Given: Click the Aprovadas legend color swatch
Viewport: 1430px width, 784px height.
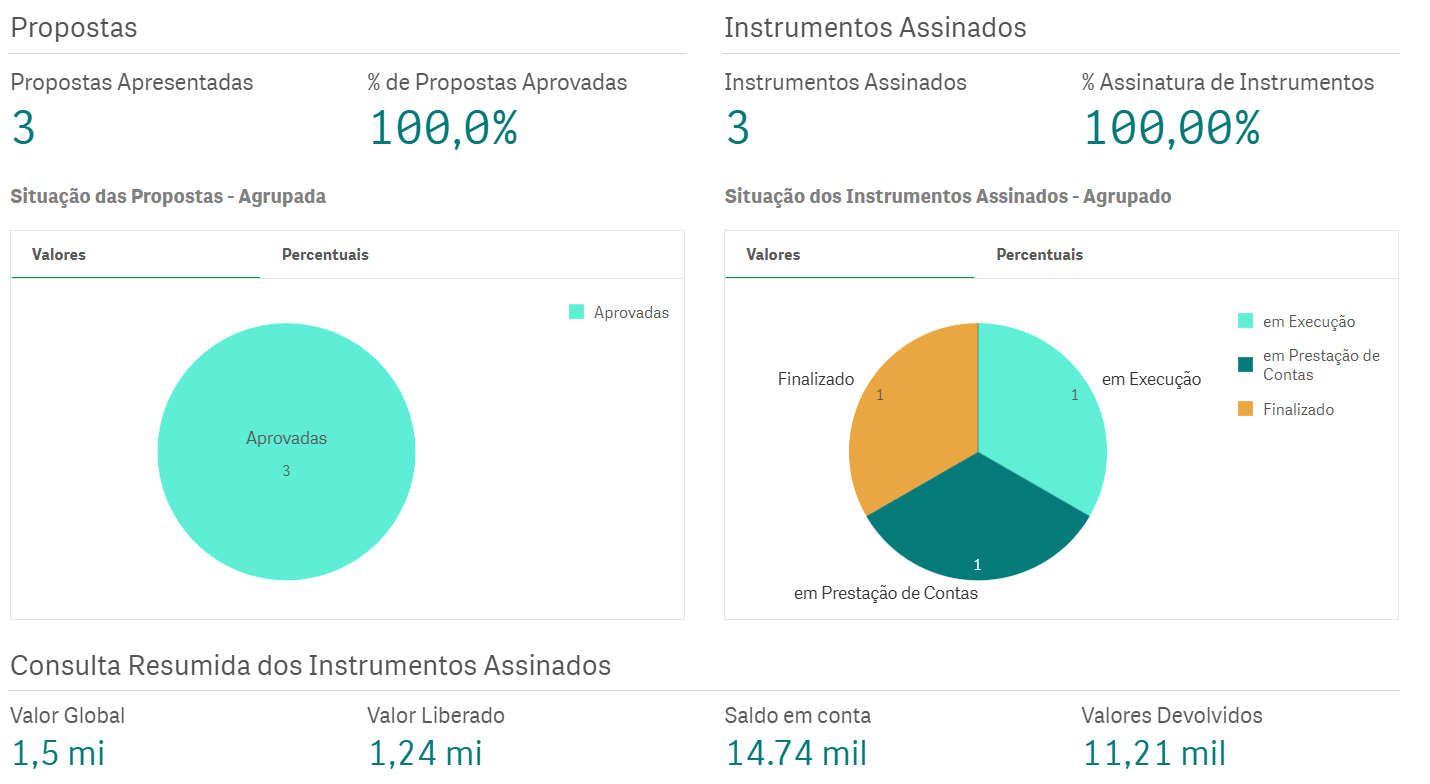Looking at the screenshot, I should pos(576,313).
